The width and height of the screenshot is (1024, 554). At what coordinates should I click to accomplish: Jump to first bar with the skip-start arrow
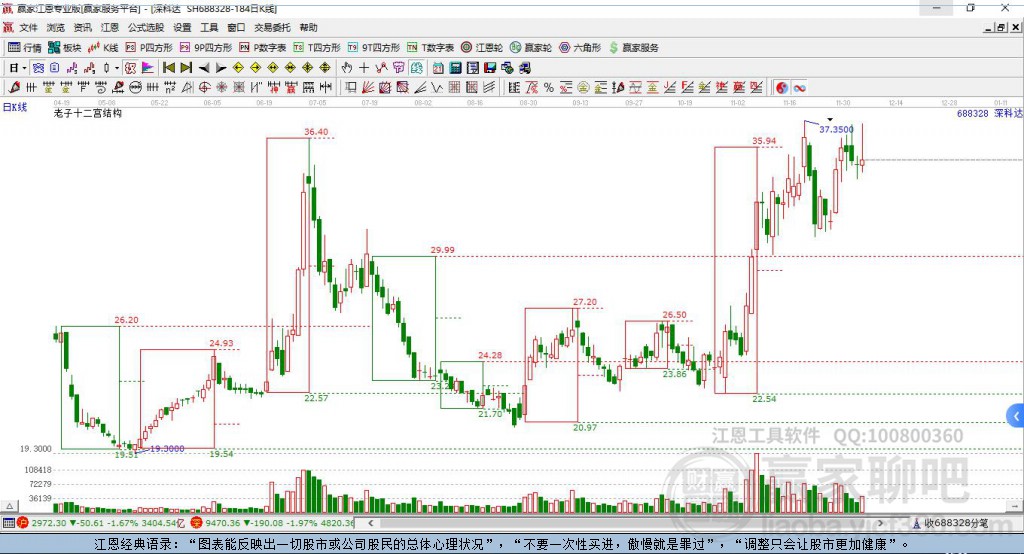[168, 68]
